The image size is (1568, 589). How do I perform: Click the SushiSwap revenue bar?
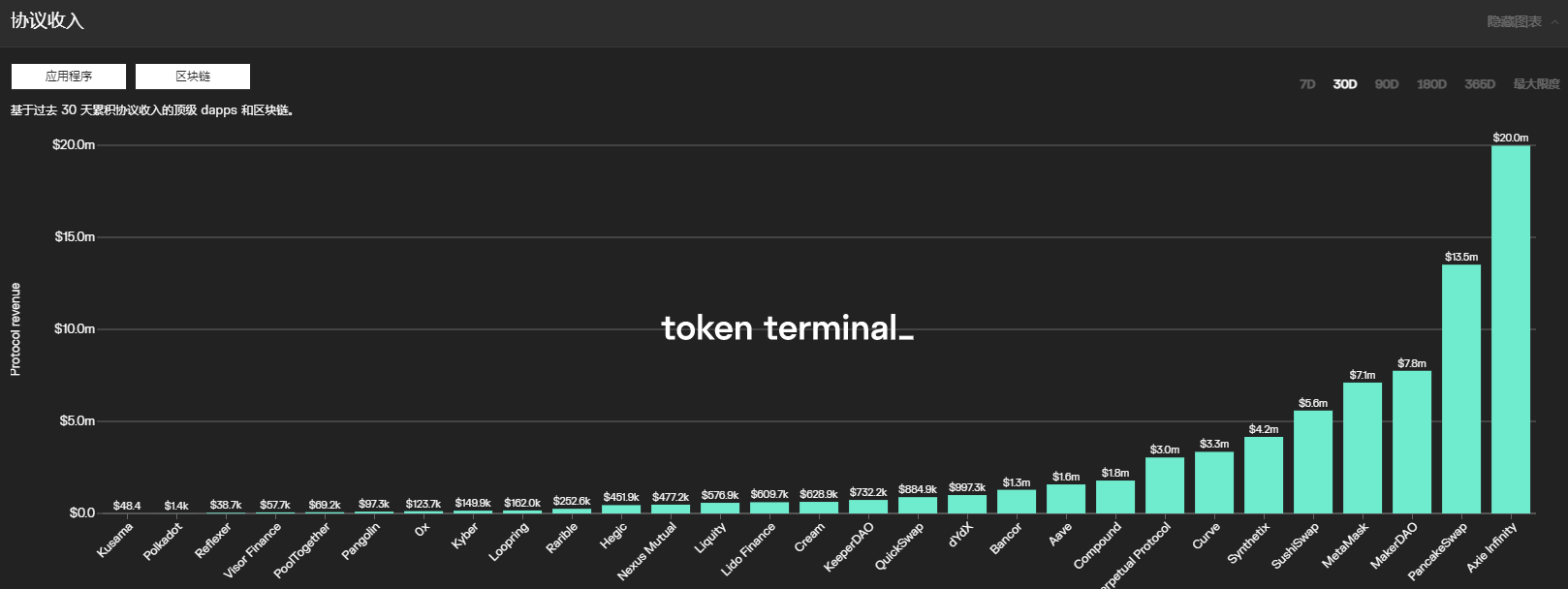(x=1313, y=462)
